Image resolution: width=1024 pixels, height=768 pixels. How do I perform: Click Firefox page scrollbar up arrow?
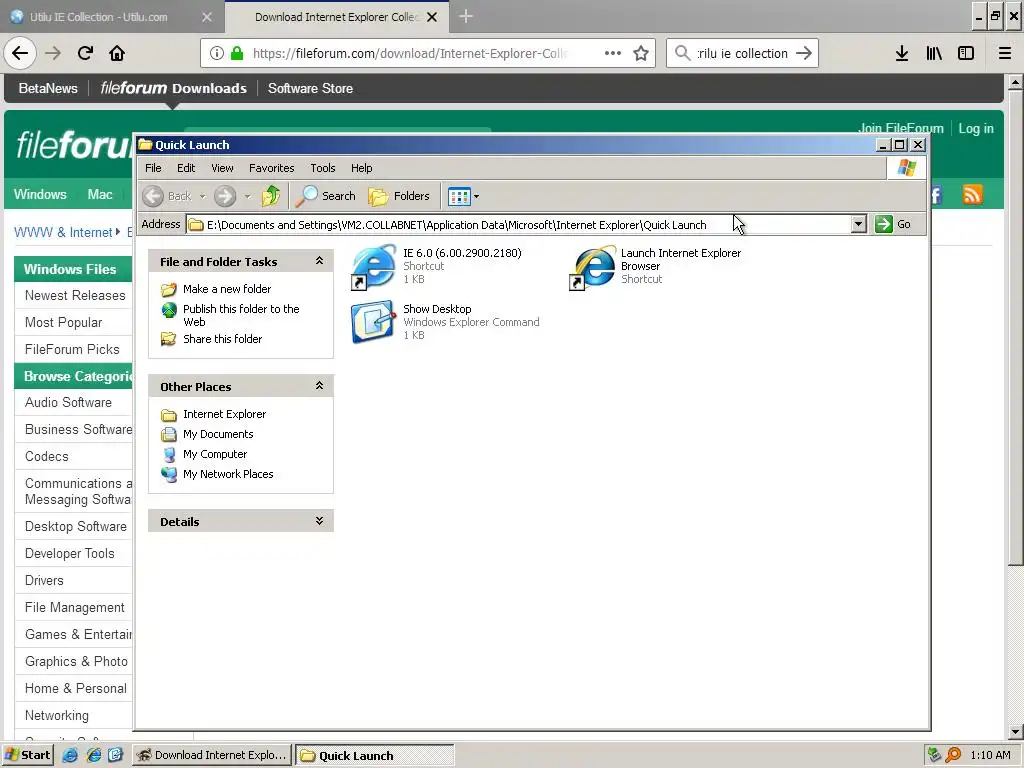[x=1015, y=82]
